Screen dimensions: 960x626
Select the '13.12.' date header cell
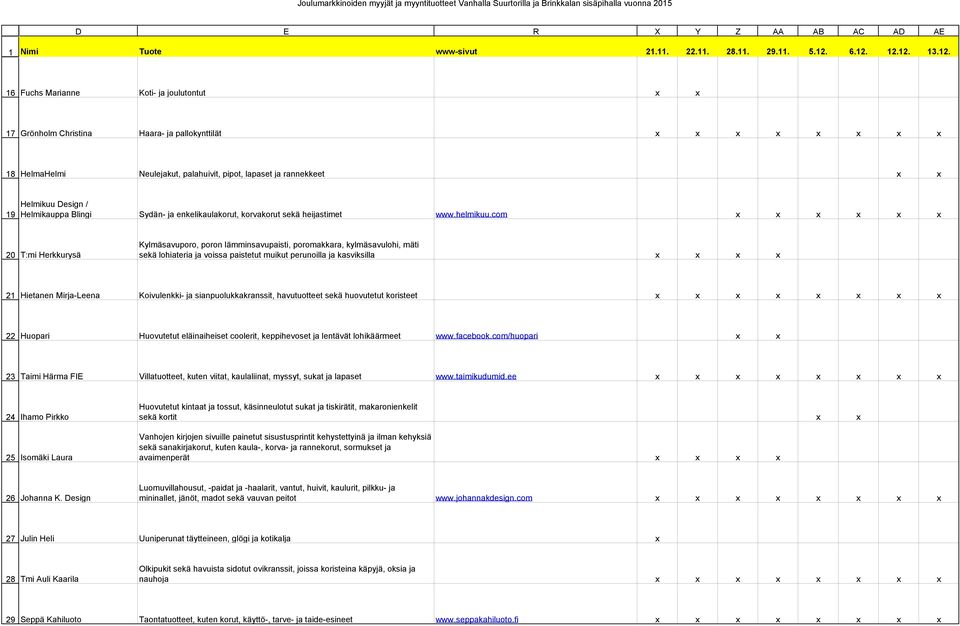(939, 47)
